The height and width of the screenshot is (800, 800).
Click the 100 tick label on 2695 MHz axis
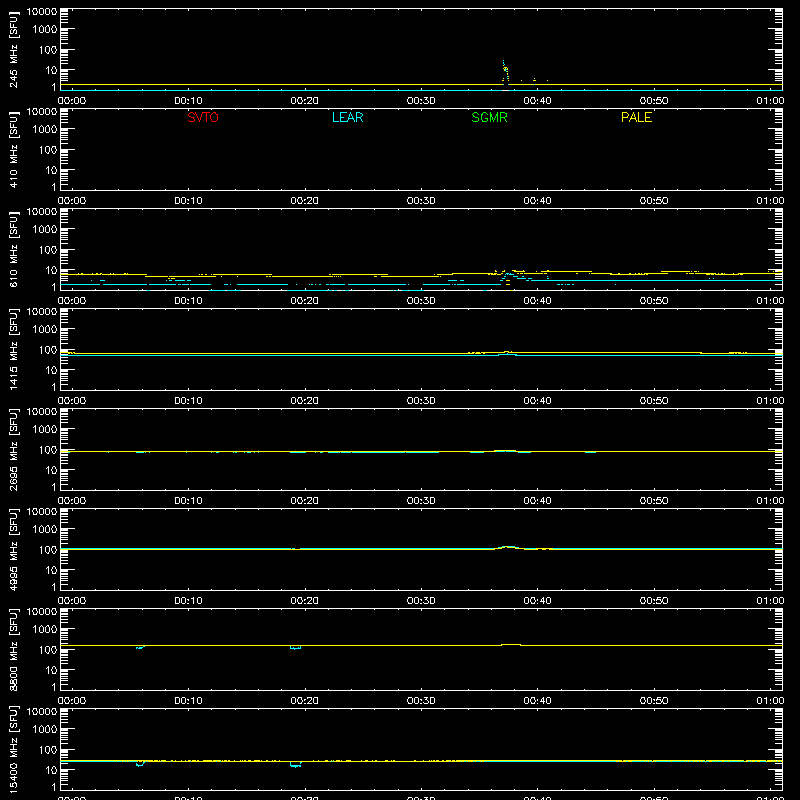[x=48, y=450]
